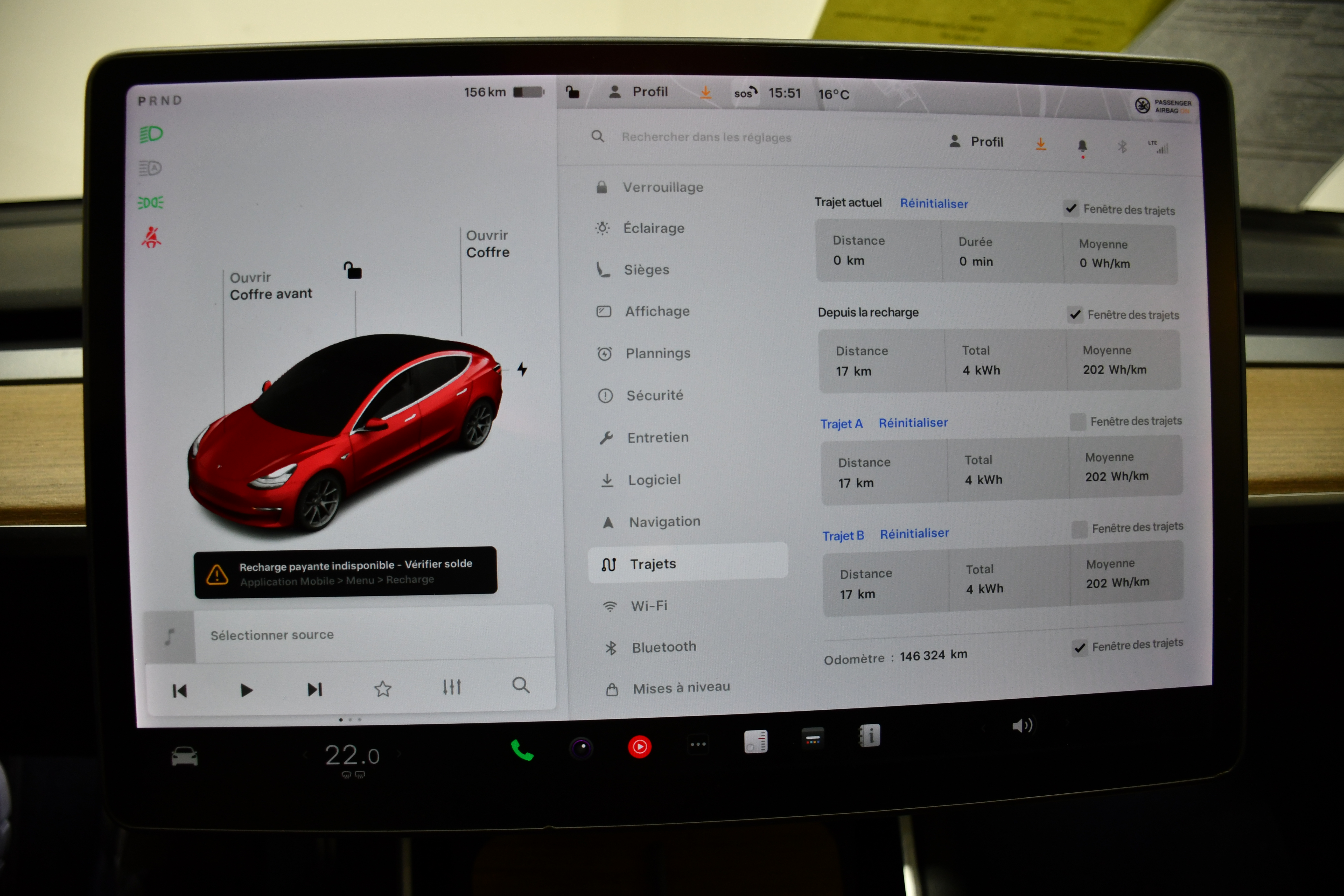Tap the media search magnifier icon
This screenshot has height=896, width=1344.
click(x=521, y=685)
